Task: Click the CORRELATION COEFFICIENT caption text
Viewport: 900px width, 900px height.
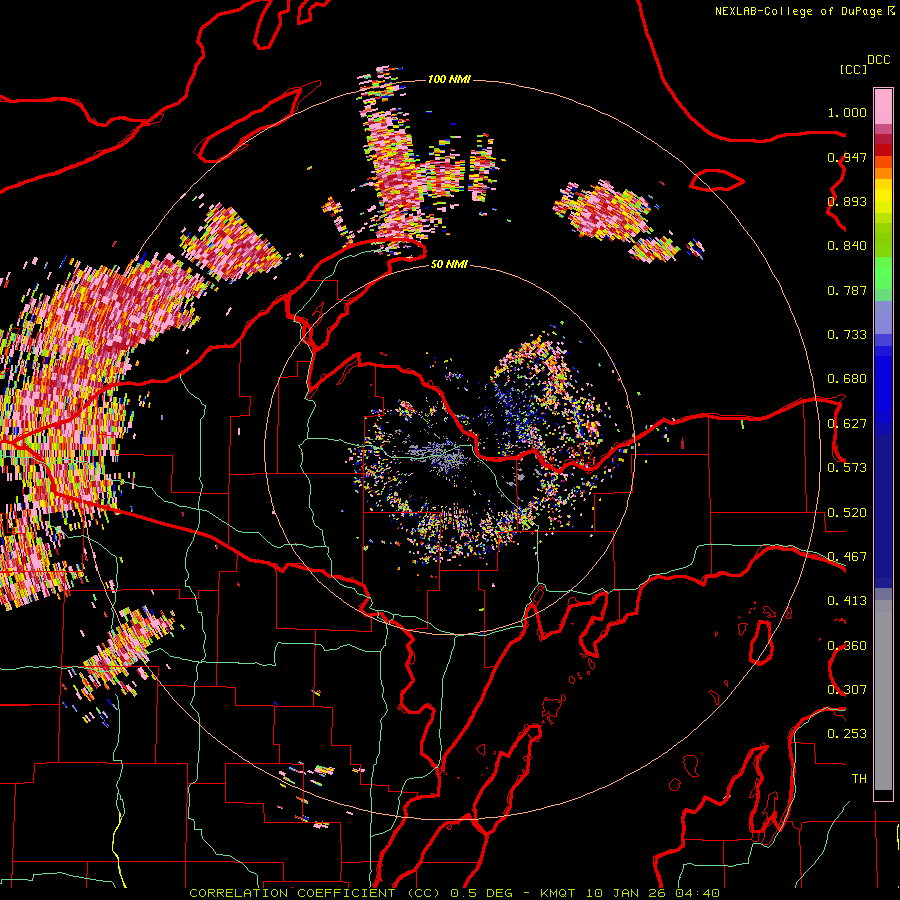Action: (x=292, y=893)
